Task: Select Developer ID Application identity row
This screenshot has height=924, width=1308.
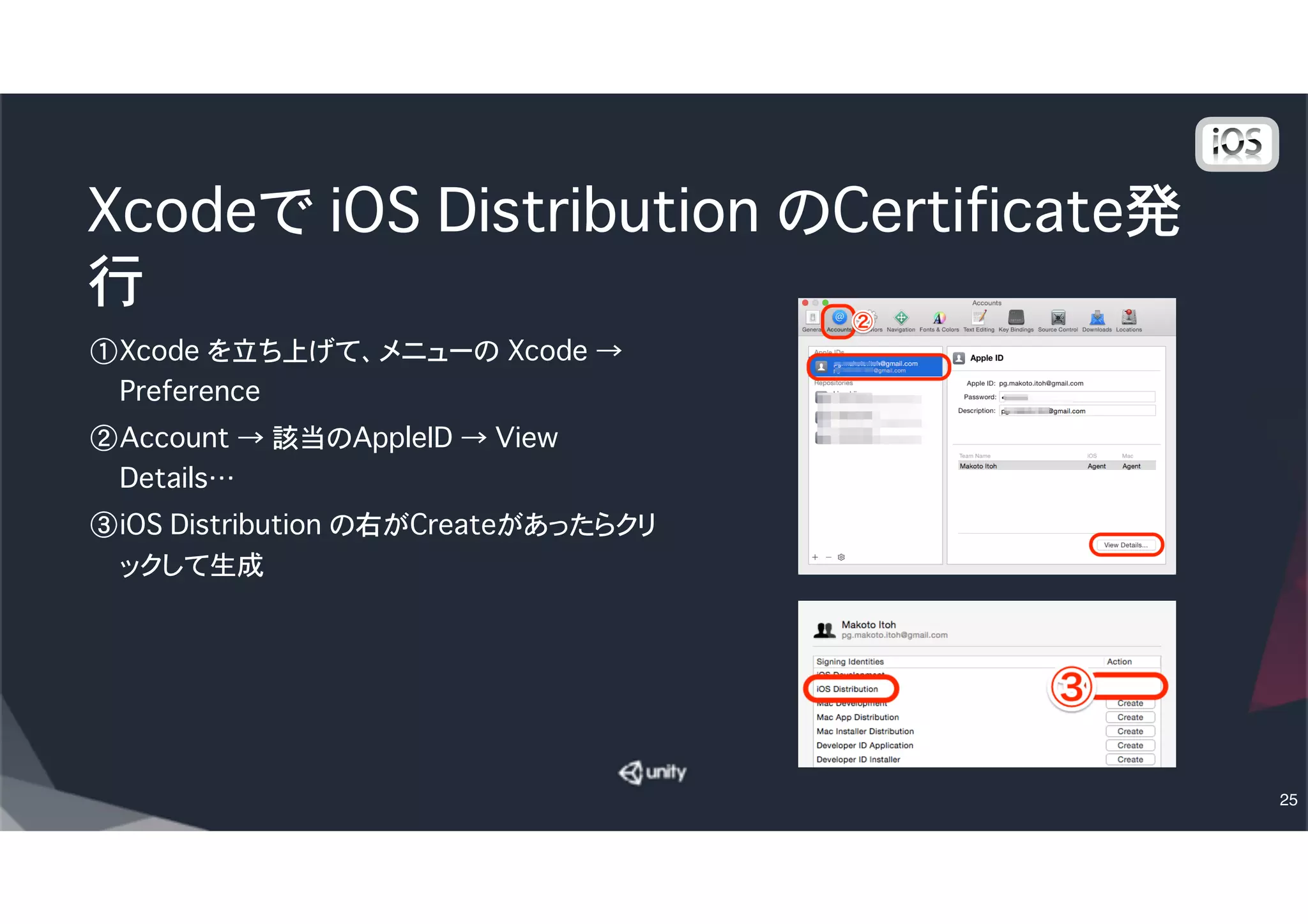Action: tap(865, 745)
